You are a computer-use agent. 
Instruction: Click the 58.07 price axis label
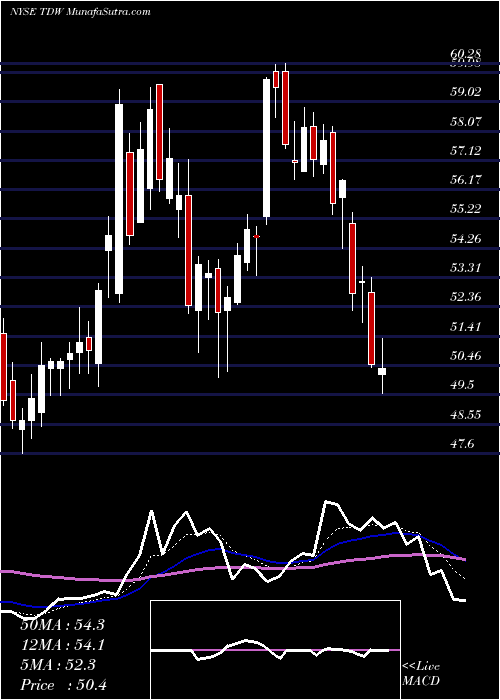coord(466,121)
